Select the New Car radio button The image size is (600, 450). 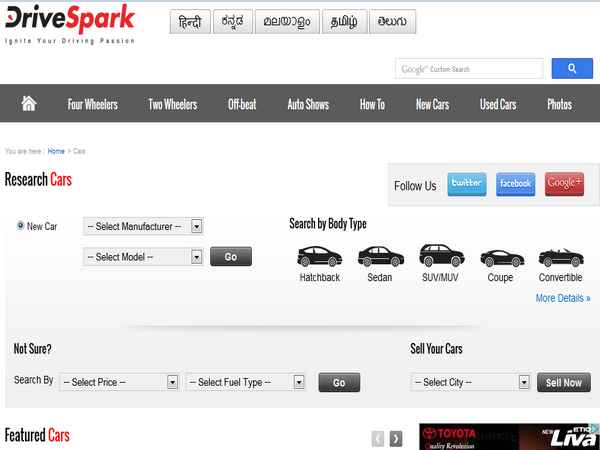[21, 226]
